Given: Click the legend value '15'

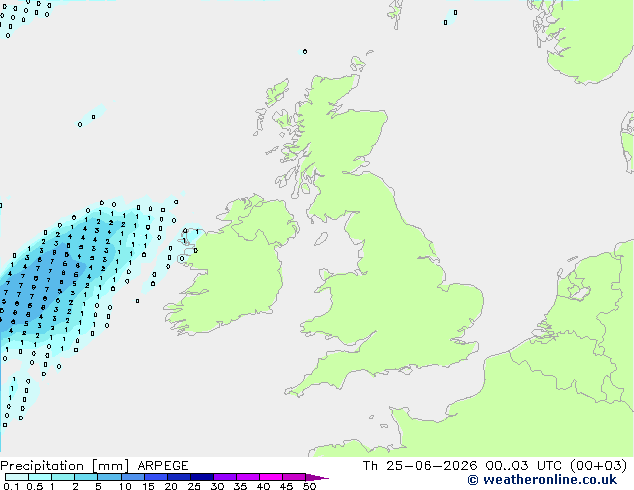Looking at the screenshot, I should 148,486.
